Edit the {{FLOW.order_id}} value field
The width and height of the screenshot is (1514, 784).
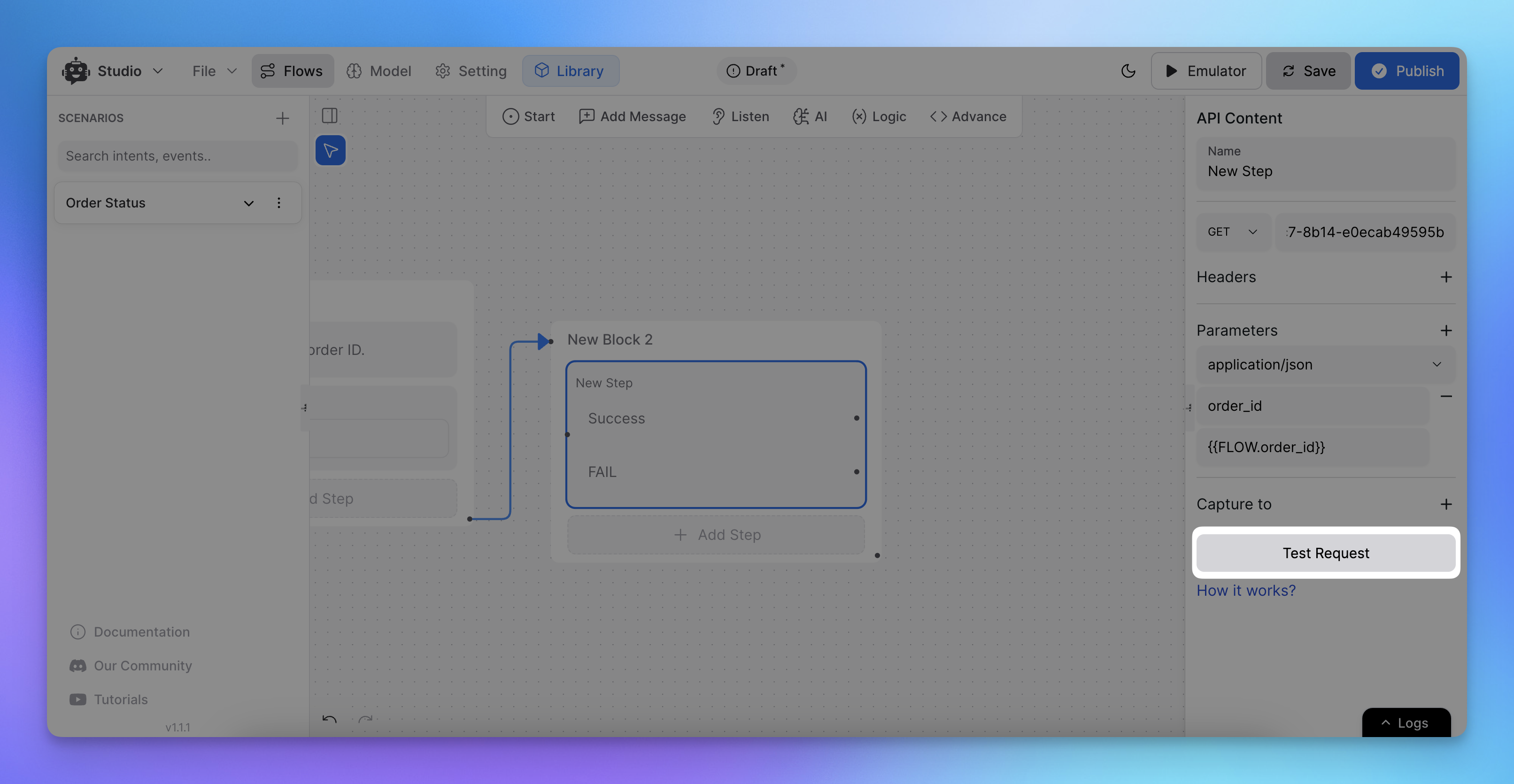click(1313, 447)
